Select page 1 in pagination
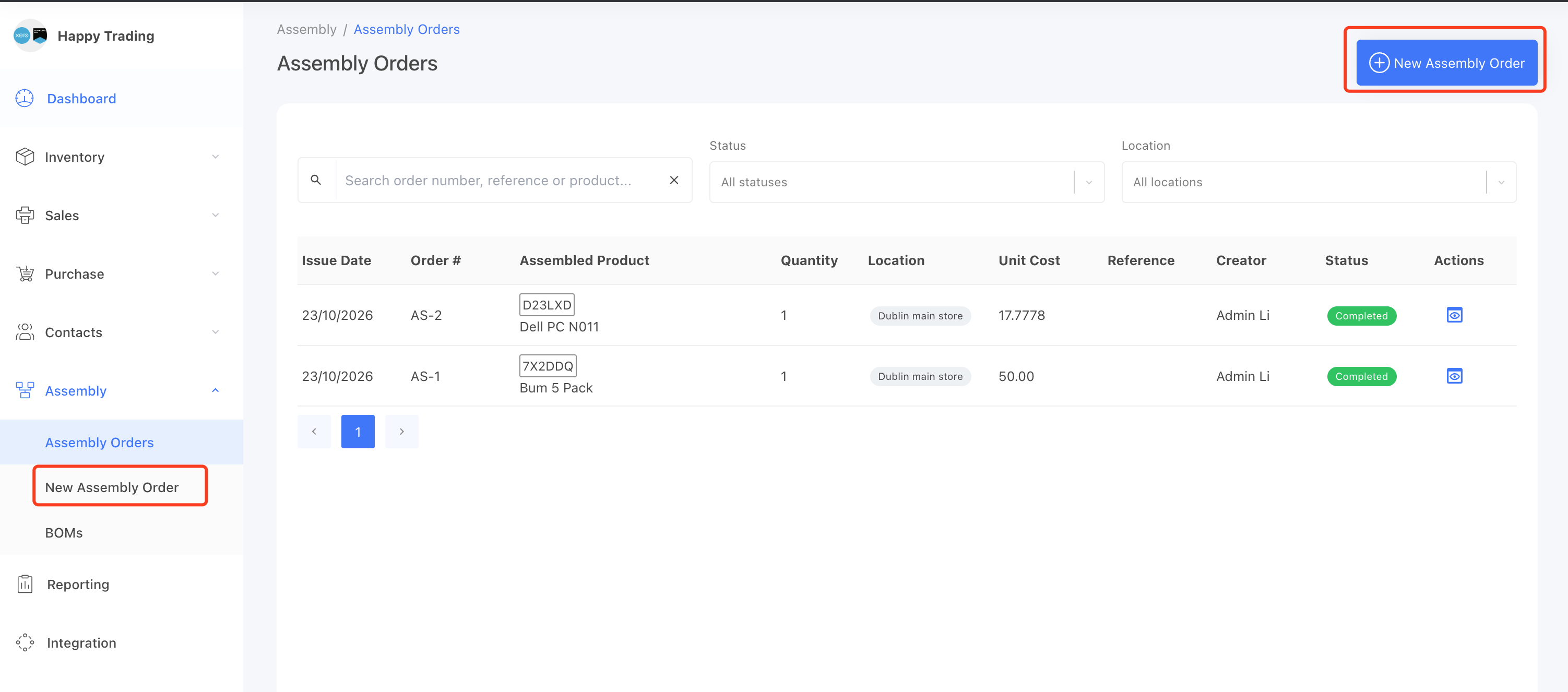 pos(358,432)
